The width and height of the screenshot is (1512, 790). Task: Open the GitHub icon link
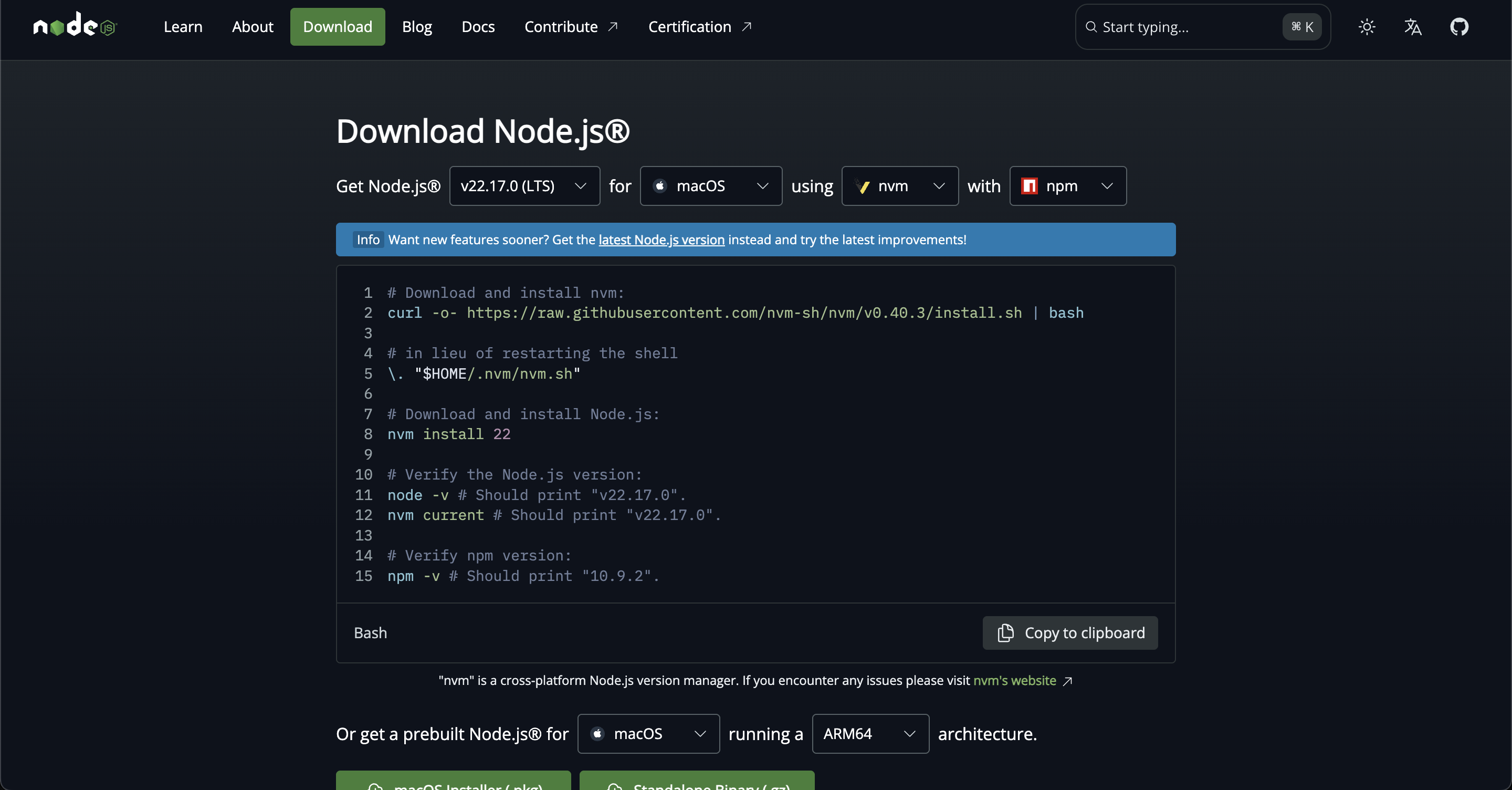1458,27
